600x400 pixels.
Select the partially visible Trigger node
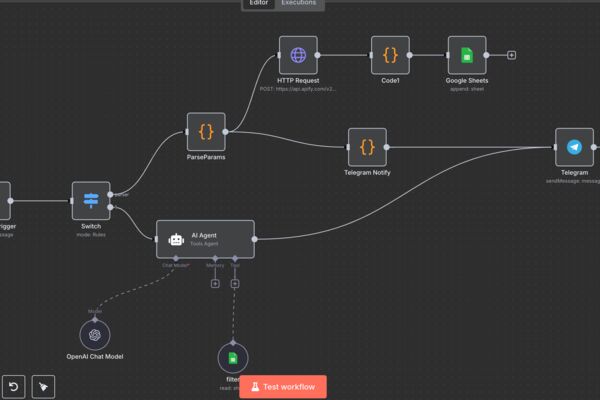5,201
